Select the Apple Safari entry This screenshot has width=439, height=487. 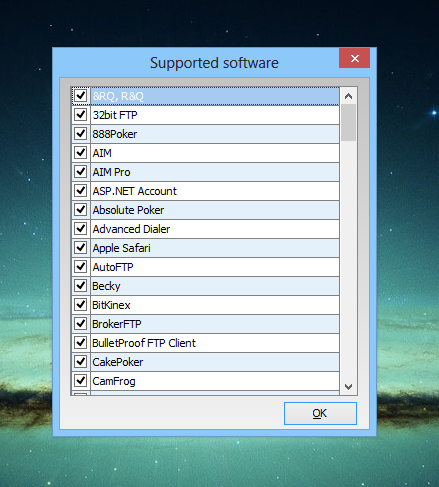(x=215, y=248)
